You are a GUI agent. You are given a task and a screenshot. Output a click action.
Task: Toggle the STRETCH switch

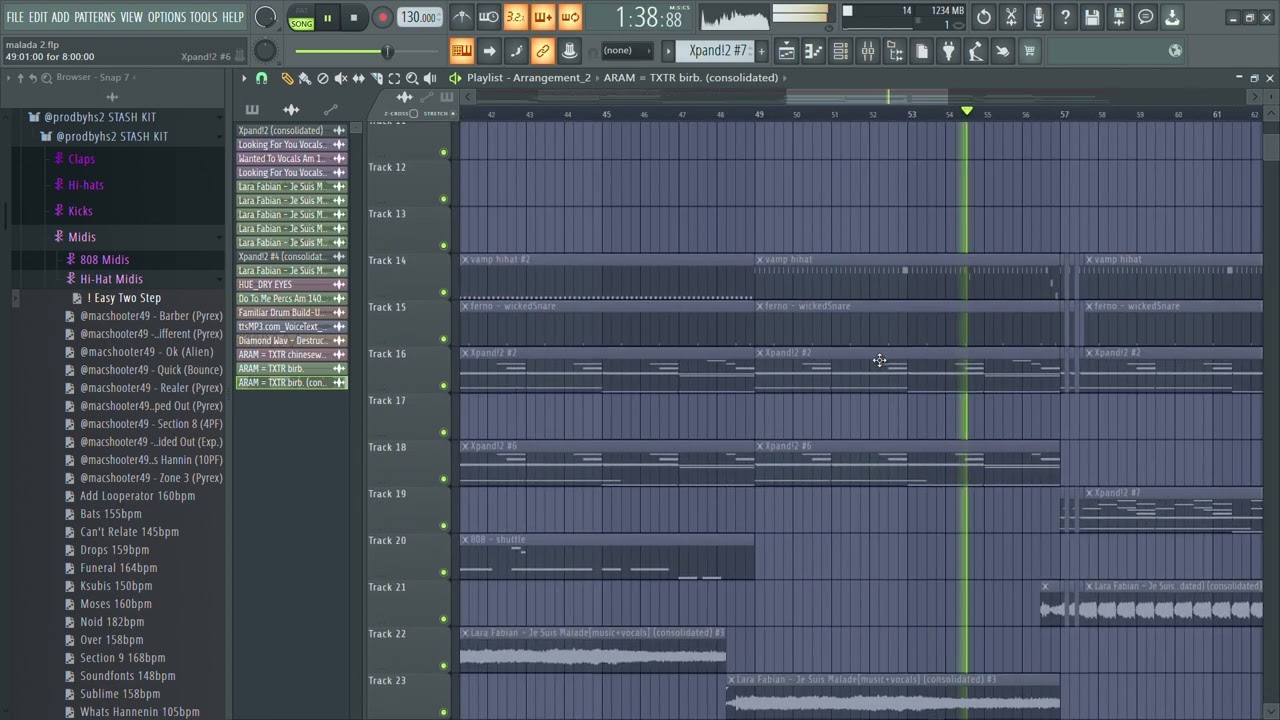pyautogui.click(x=453, y=113)
